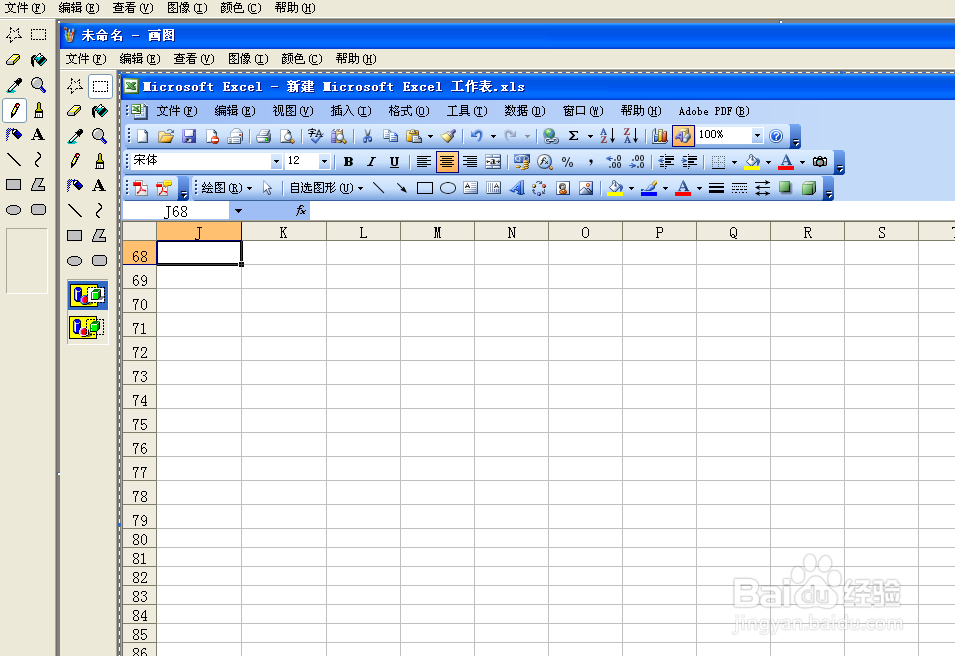Click the Camera icon on formatting toolbar
Screen dimensions: 955x656
820,162
